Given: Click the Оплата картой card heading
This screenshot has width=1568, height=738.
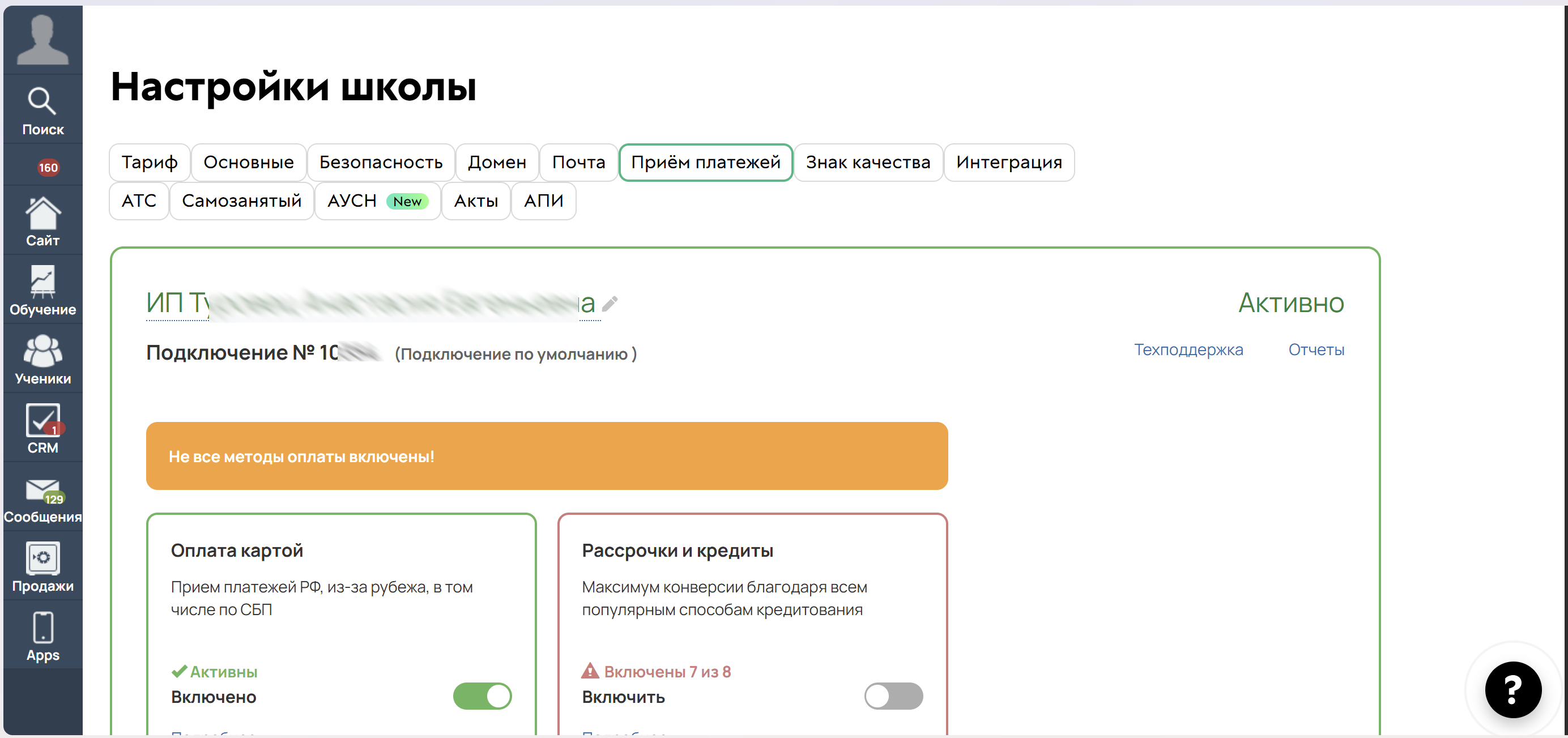Looking at the screenshot, I should click(x=237, y=551).
